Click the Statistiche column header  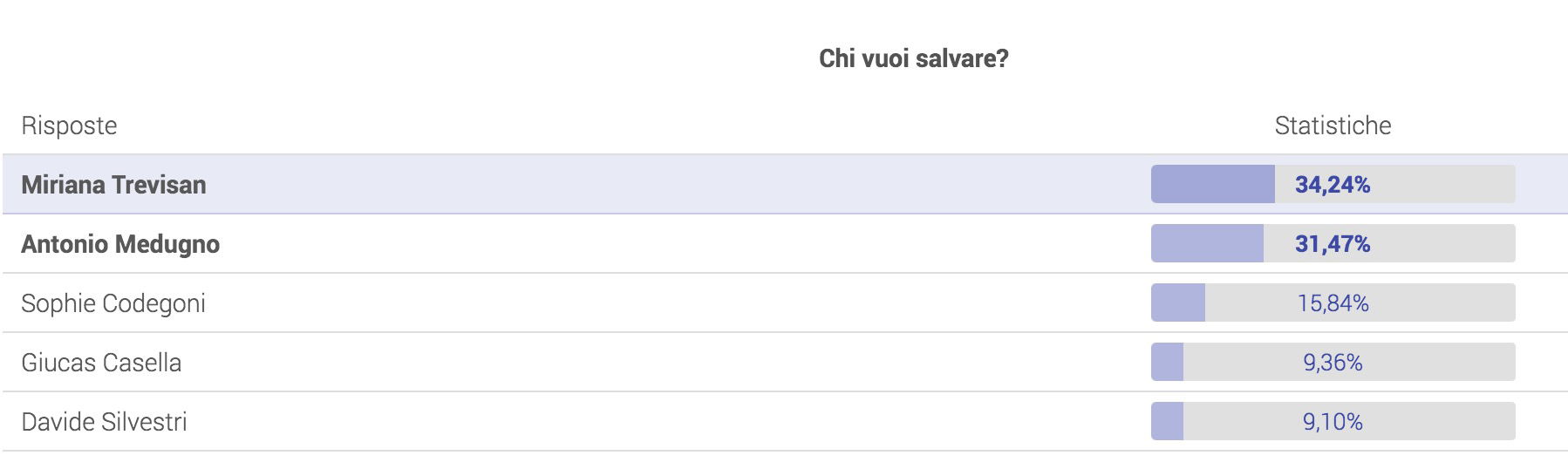coord(1333,126)
